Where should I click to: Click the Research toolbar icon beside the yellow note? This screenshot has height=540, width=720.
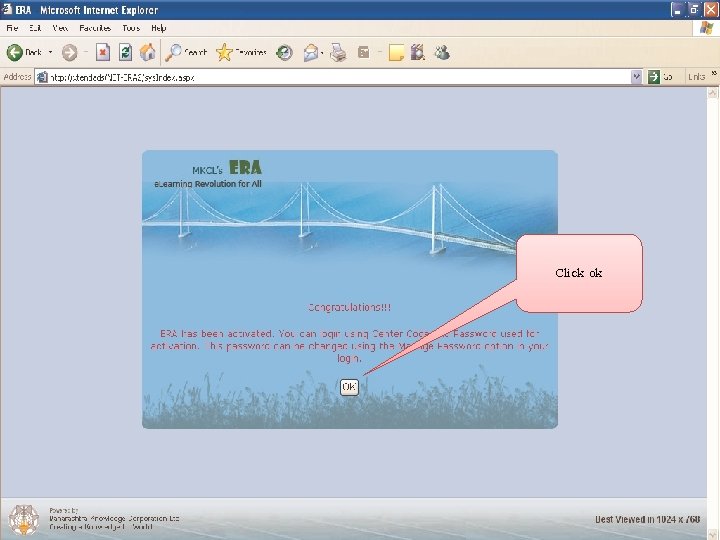pyautogui.click(x=418, y=52)
